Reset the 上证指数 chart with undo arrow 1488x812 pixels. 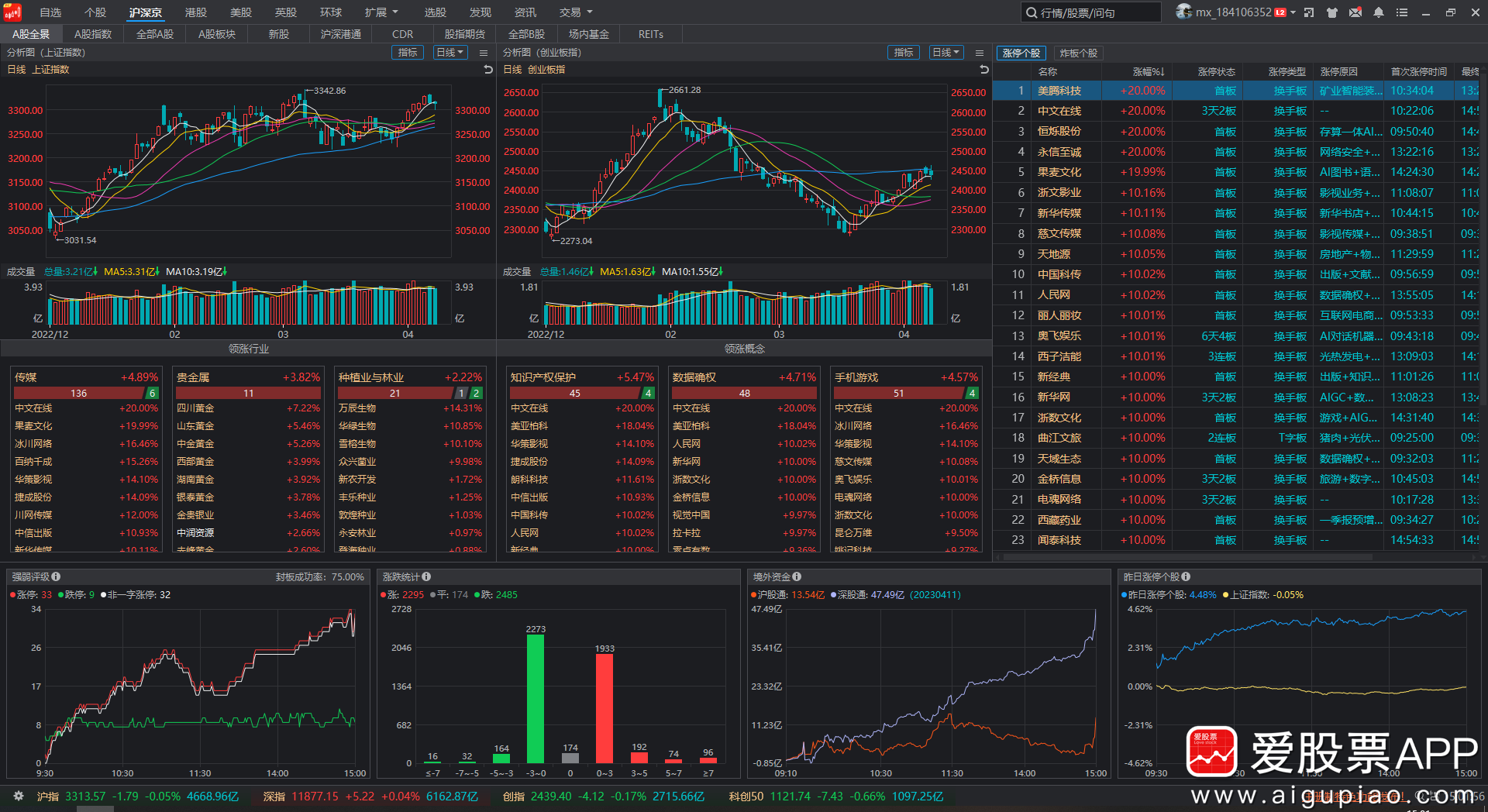coord(488,70)
